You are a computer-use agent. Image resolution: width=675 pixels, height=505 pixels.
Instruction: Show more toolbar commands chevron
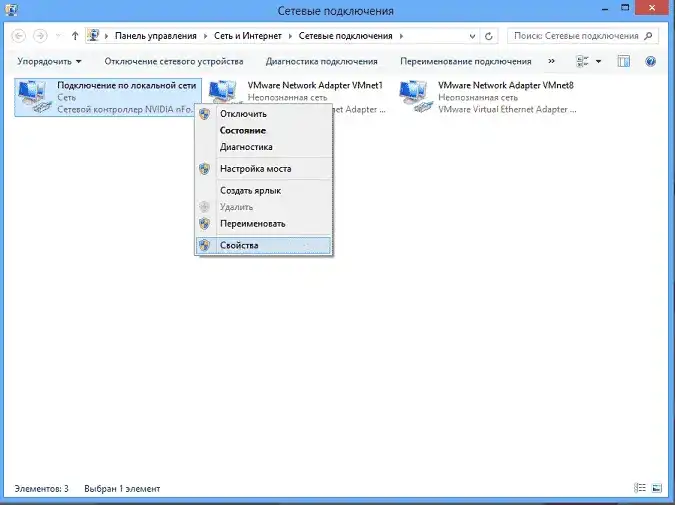551,61
